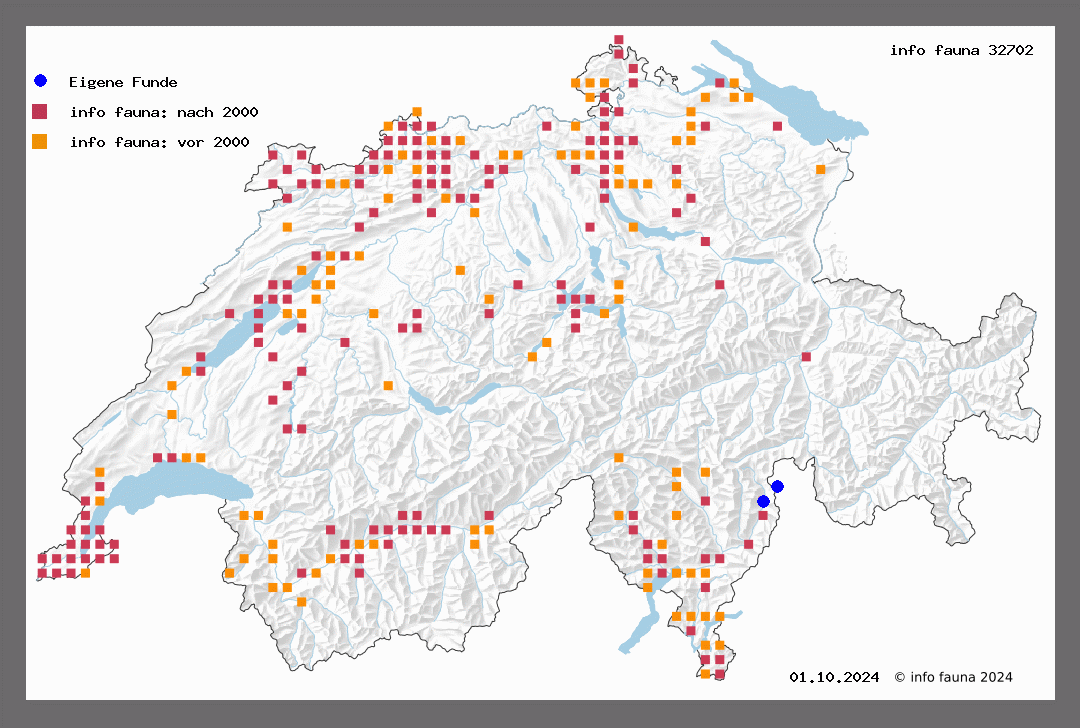
Task: Click the date 01.10.2024 on the map
Action: [x=834, y=677]
